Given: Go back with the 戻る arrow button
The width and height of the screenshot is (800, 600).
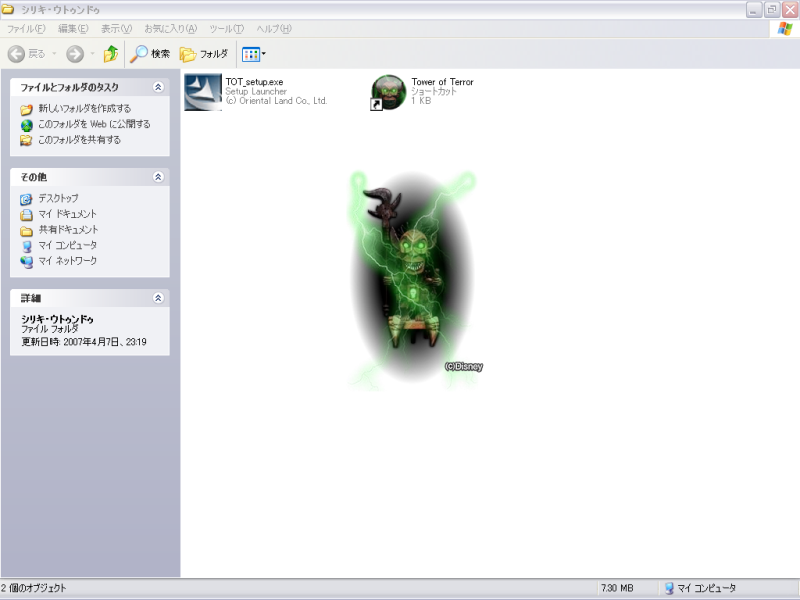Looking at the screenshot, I should coord(27,54).
